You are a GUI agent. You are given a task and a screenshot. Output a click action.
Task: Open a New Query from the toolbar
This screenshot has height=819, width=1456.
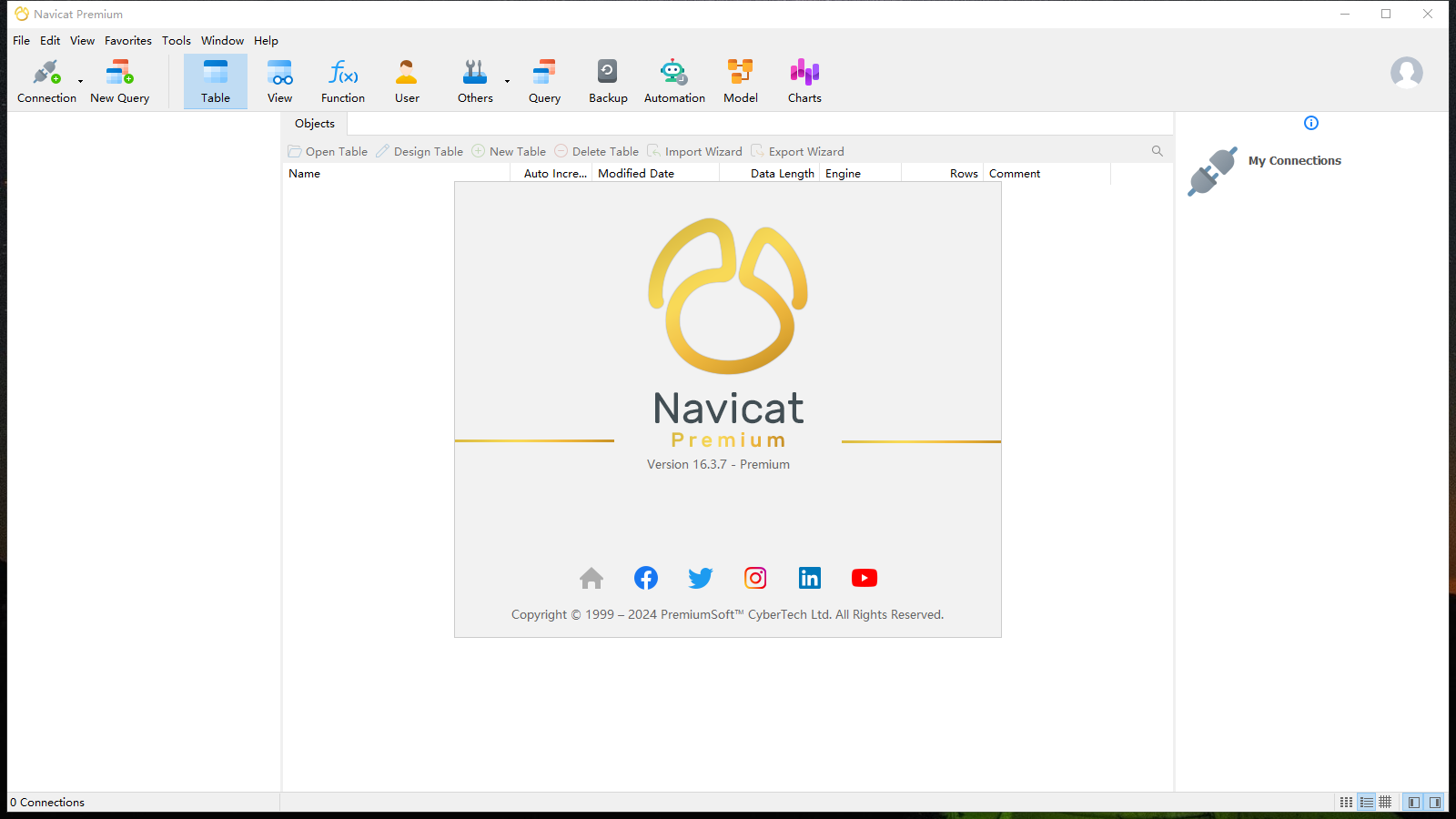tap(119, 81)
